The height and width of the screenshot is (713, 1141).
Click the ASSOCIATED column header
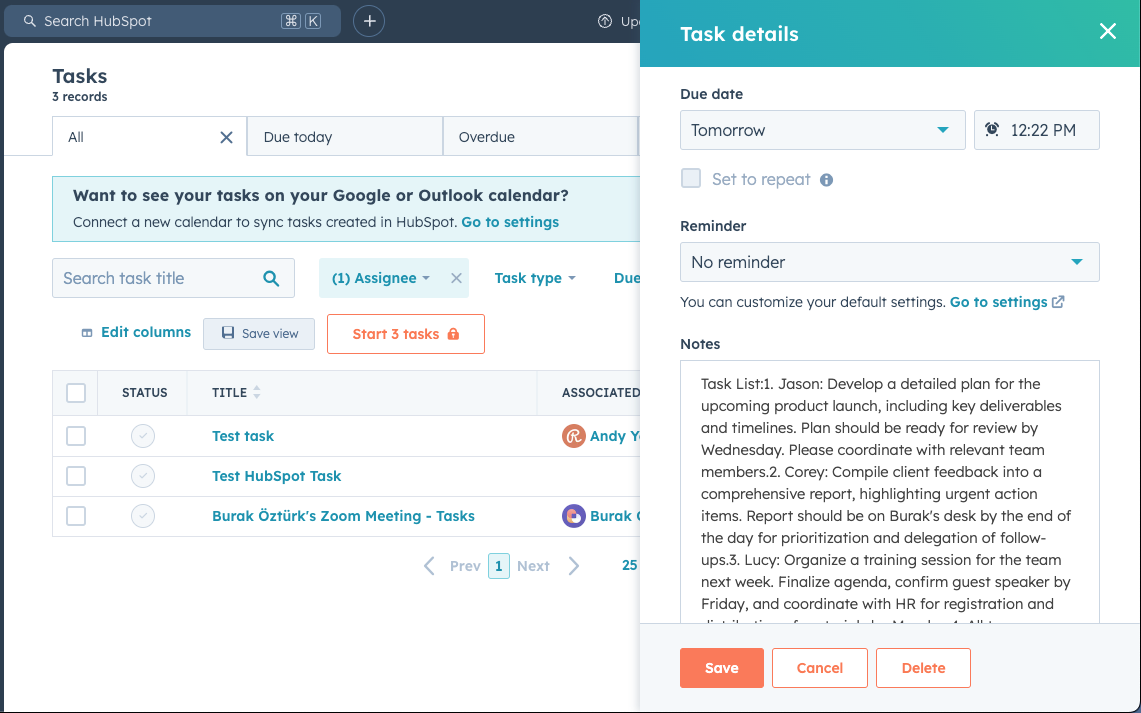600,392
